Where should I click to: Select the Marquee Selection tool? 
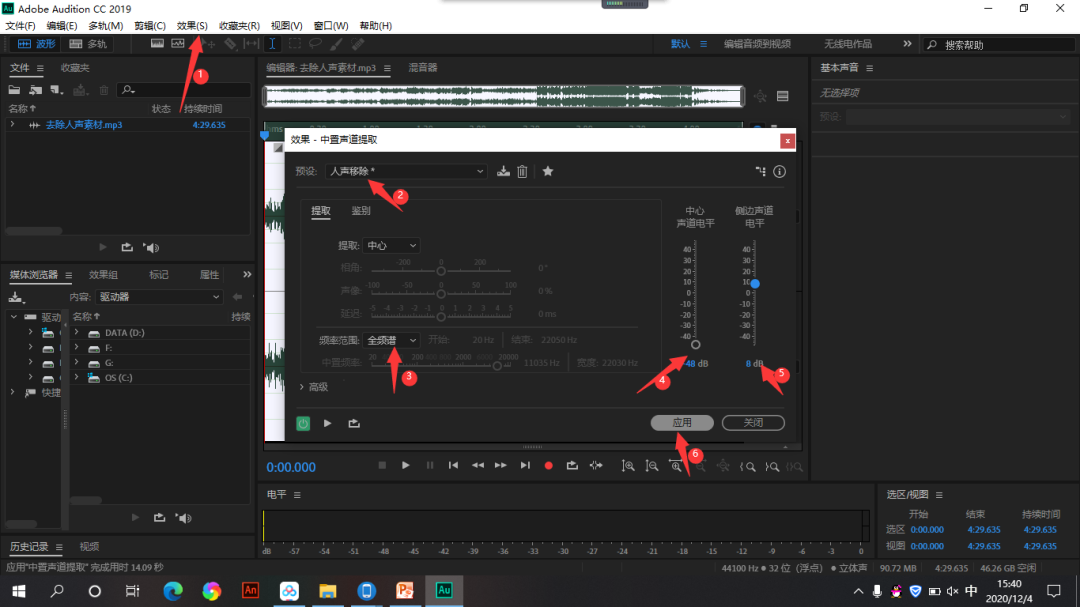pos(295,43)
